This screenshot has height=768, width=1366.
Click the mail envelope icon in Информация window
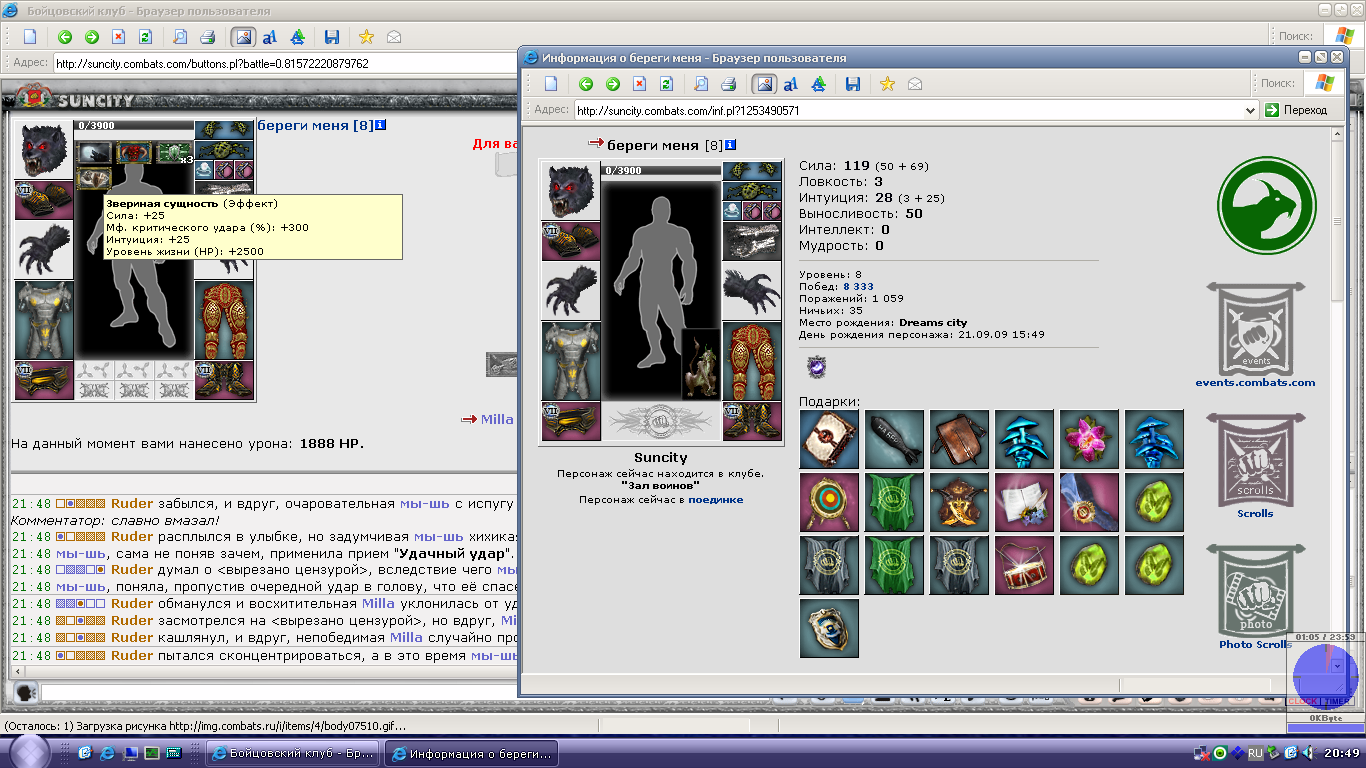(914, 84)
